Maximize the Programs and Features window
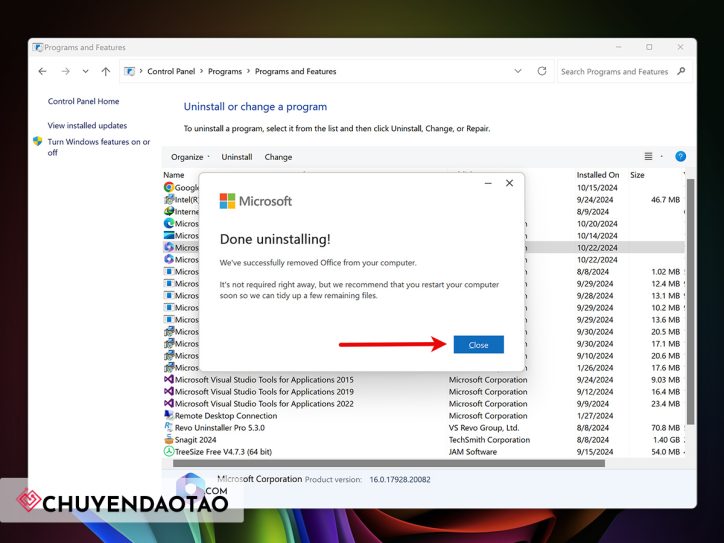Screen dimensions: 724x543 pyautogui.click(x=649, y=47)
